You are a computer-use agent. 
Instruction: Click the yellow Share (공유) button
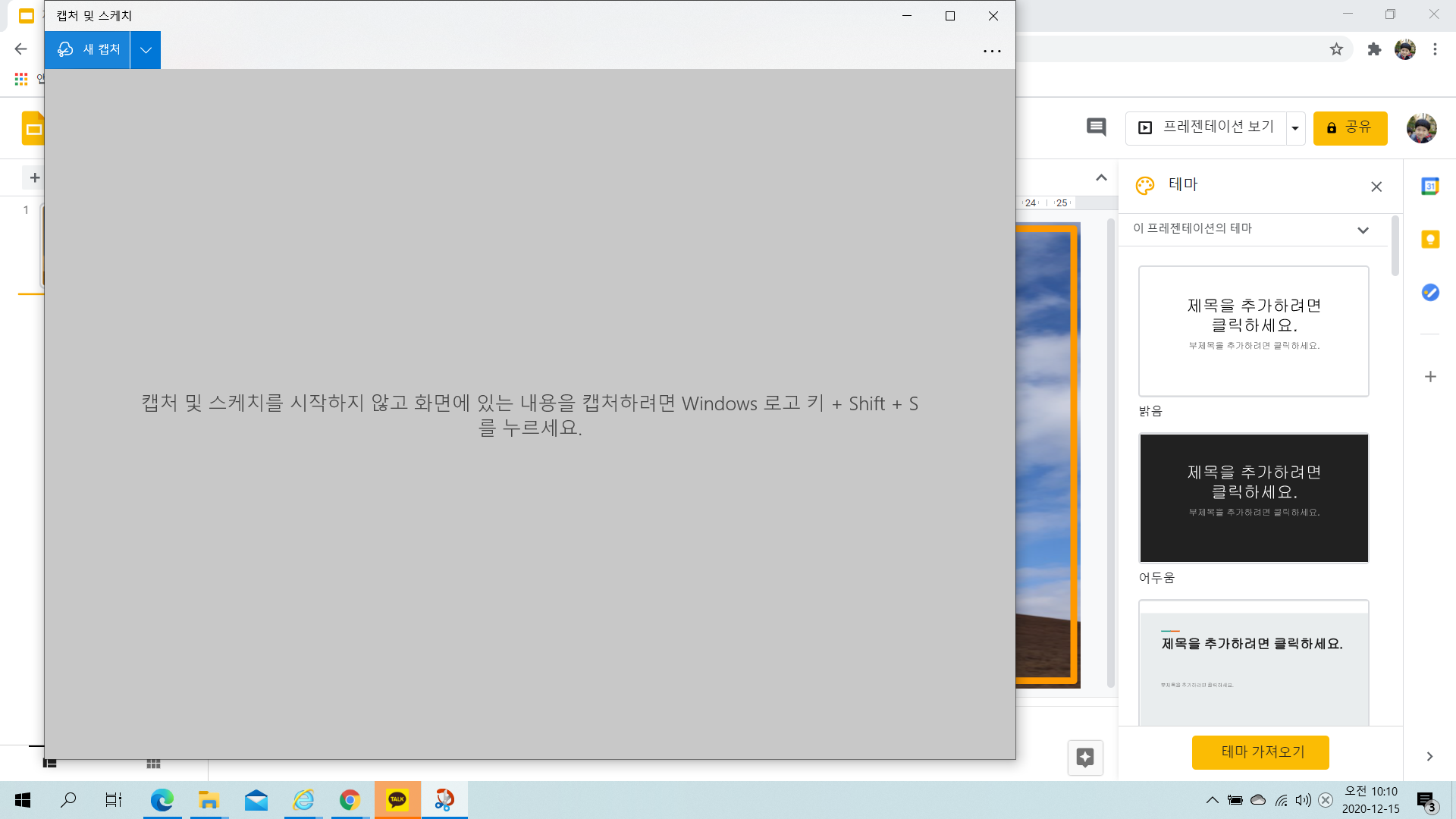1350,127
